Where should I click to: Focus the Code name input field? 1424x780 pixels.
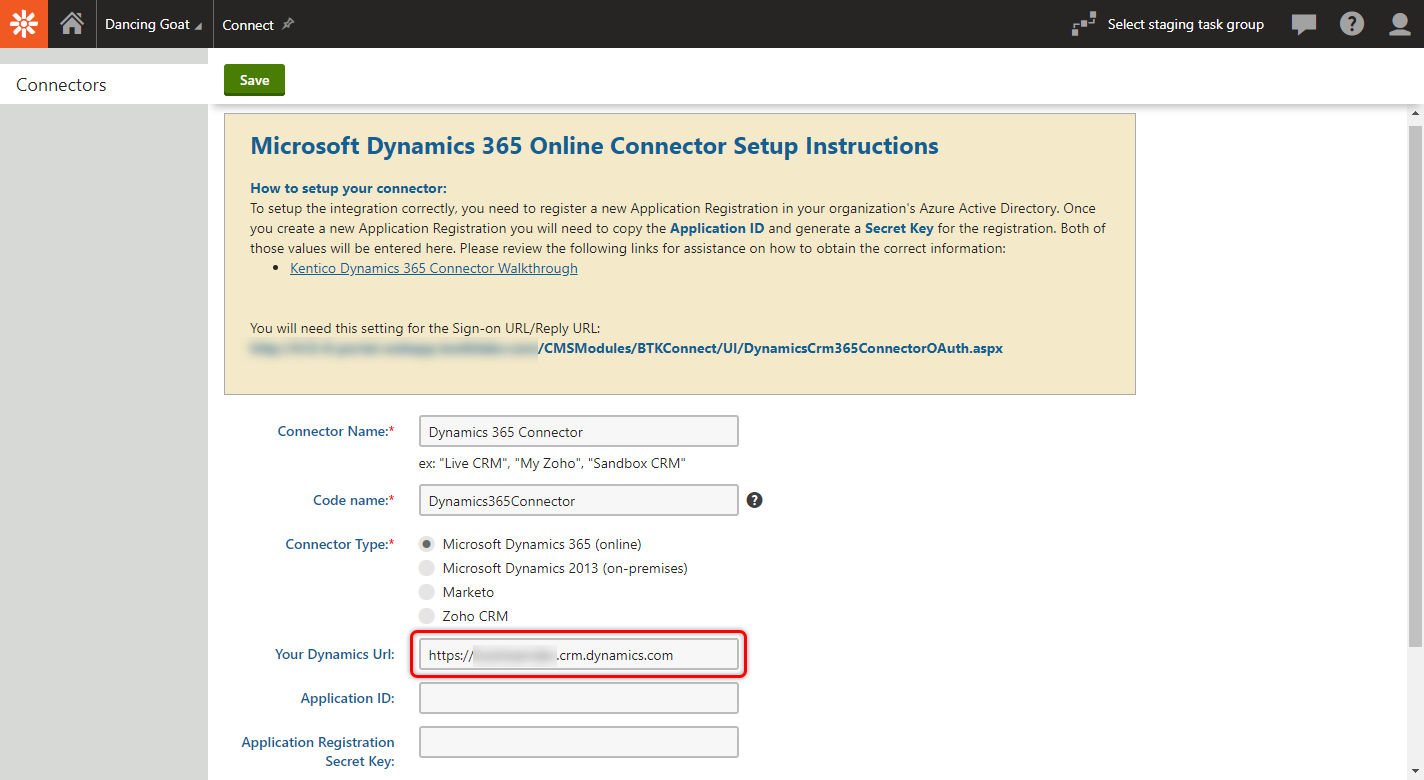point(579,500)
